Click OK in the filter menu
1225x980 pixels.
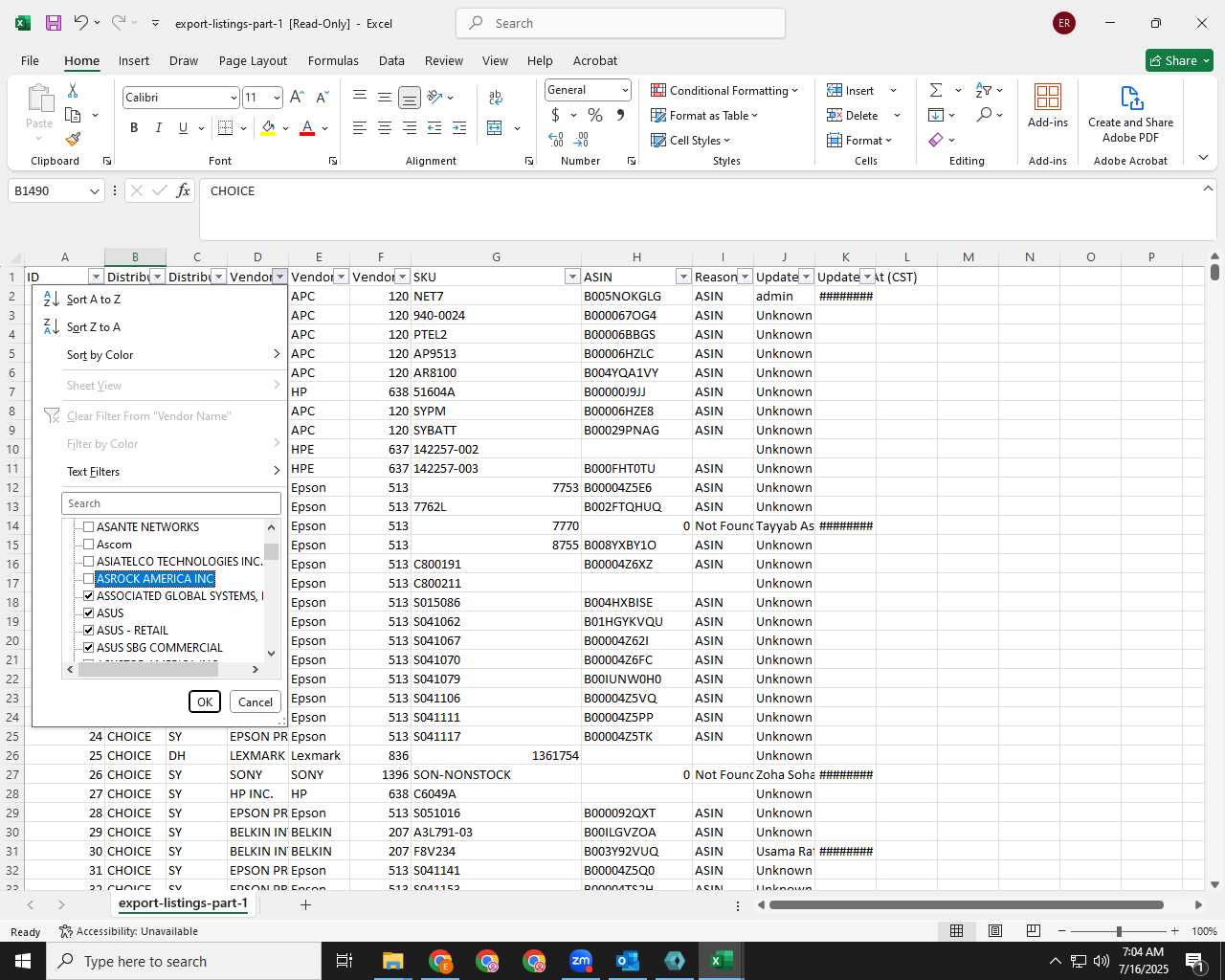pos(205,702)
